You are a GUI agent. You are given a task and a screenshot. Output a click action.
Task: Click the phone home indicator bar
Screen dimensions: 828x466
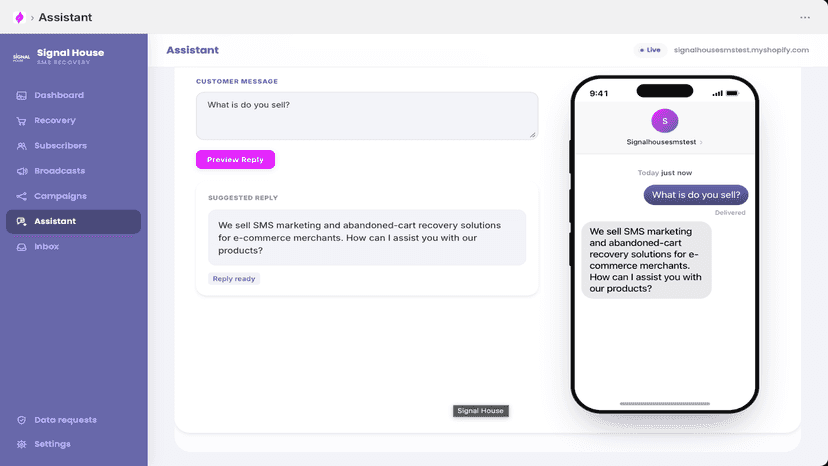tap(665, 404)
